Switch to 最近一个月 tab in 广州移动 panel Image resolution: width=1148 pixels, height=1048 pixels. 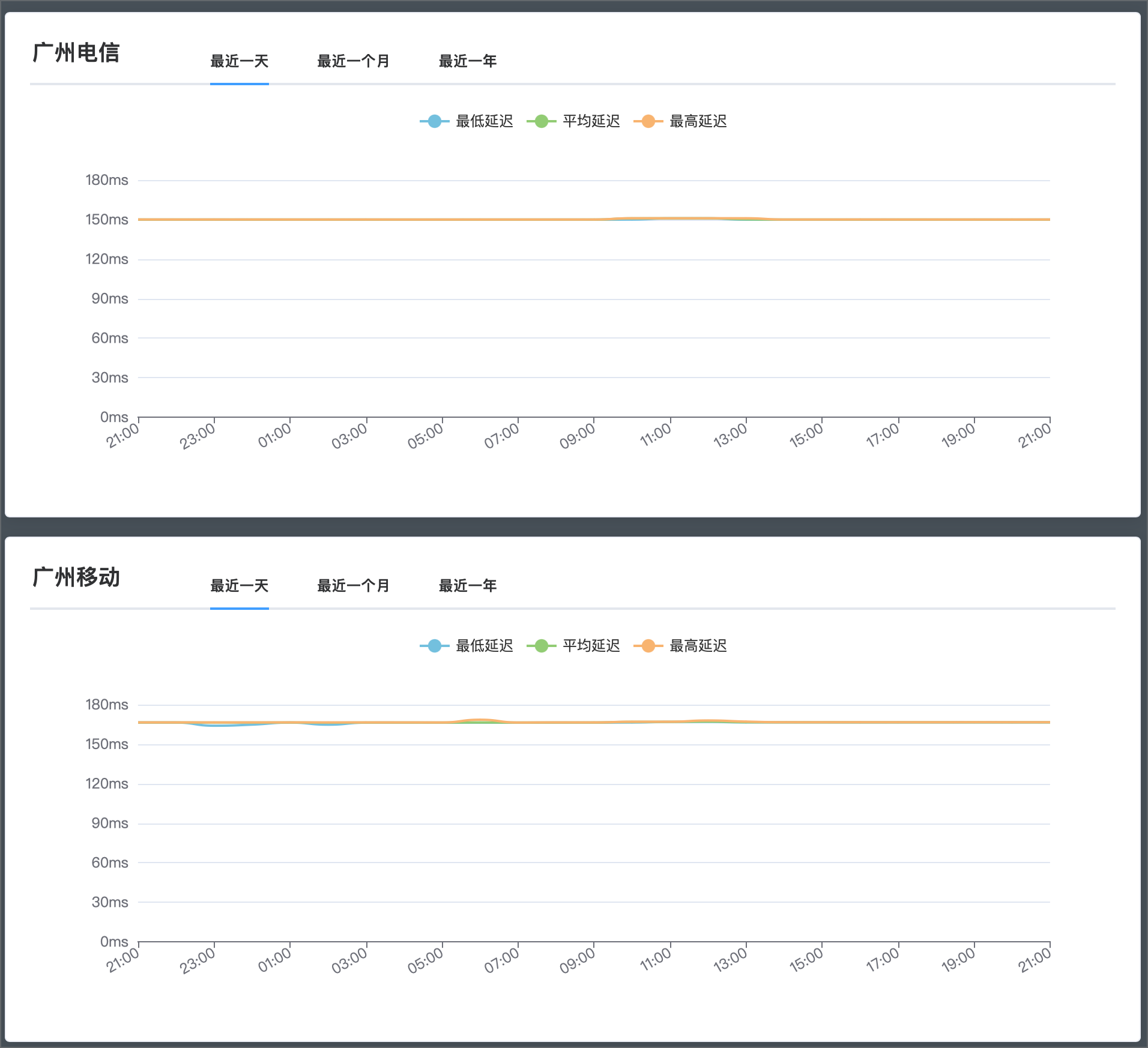click(x=353, y=586)
